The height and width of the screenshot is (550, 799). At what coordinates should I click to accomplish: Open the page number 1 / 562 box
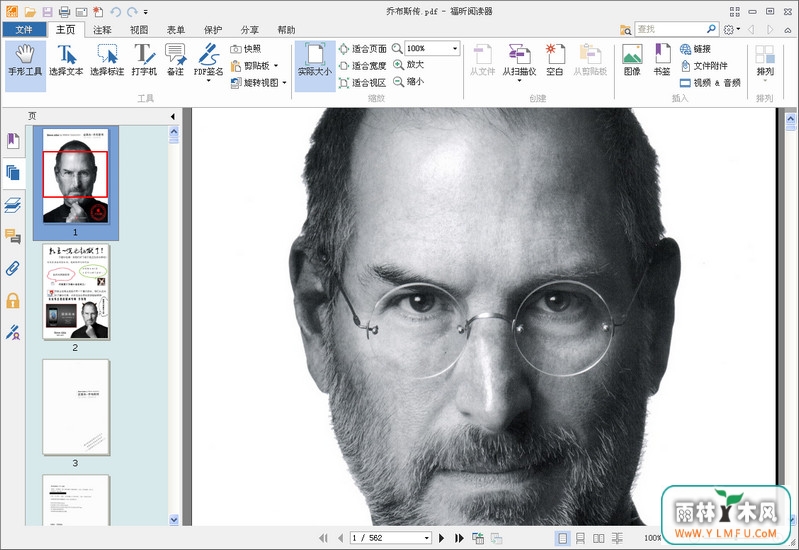pos(390,538)
